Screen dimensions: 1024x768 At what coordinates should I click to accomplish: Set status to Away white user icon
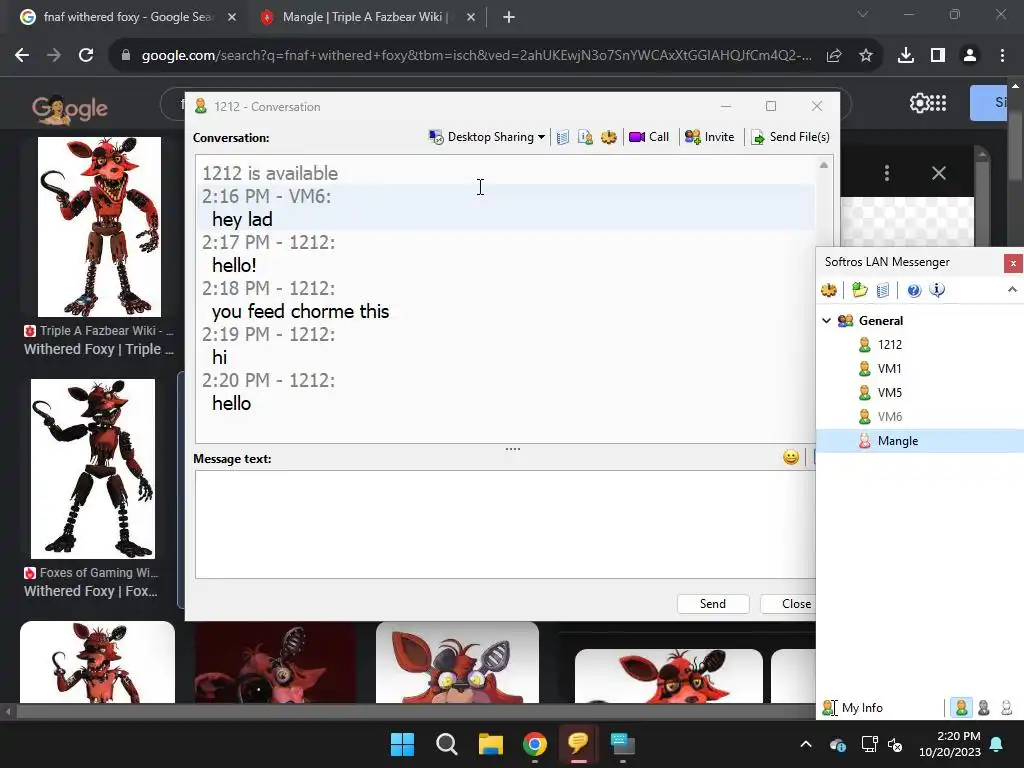pyautogui.click(x=1006, y=707)
